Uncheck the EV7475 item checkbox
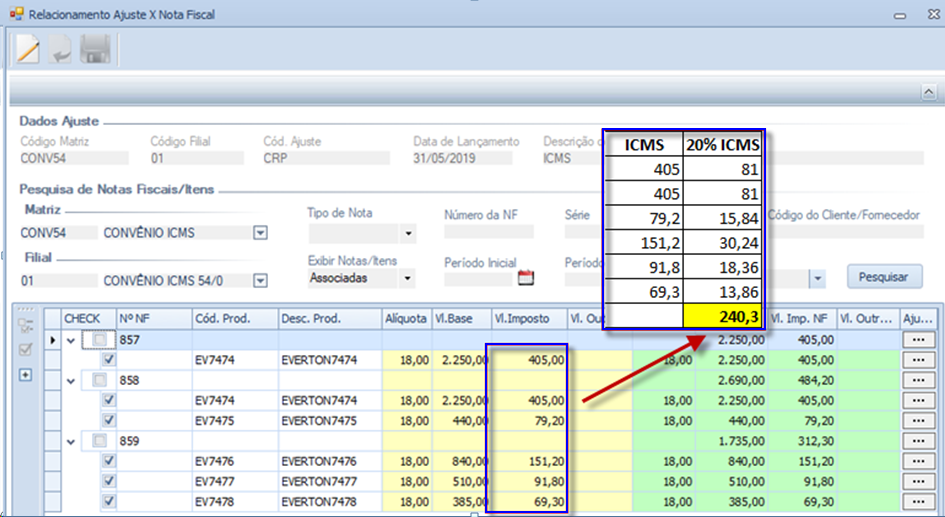The height and width of the screenshot is (517, 945). [109, 420]
